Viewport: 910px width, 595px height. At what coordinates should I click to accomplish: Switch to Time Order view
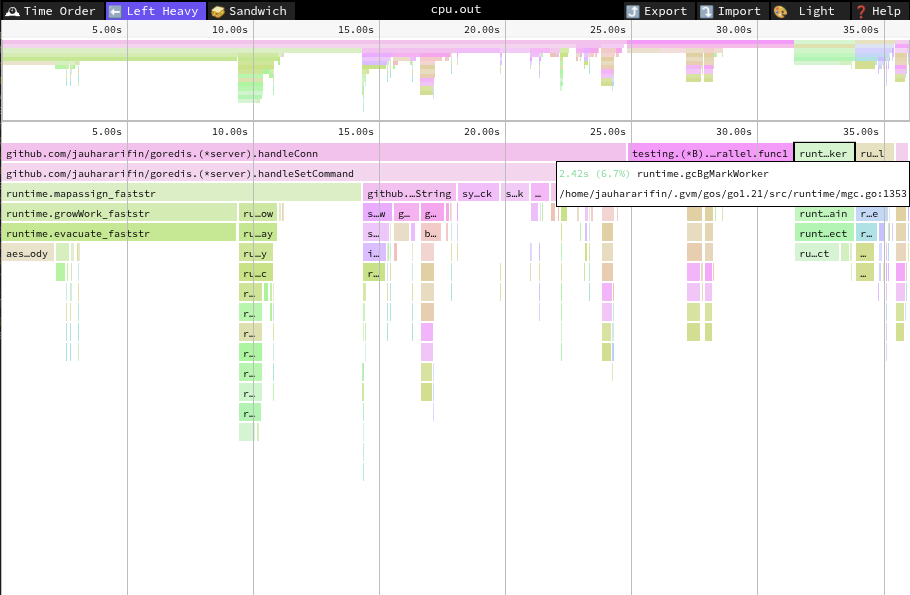tap(51, 11)
